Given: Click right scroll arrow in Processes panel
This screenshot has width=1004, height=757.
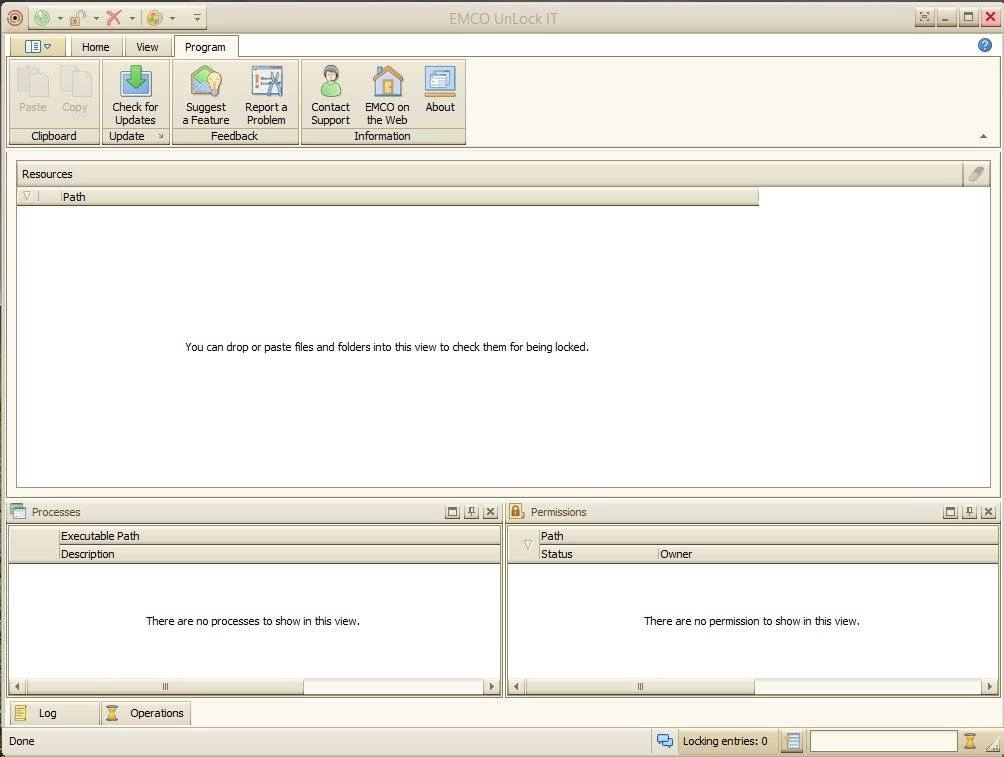Looking at the screenshot, I should point(491,687).
